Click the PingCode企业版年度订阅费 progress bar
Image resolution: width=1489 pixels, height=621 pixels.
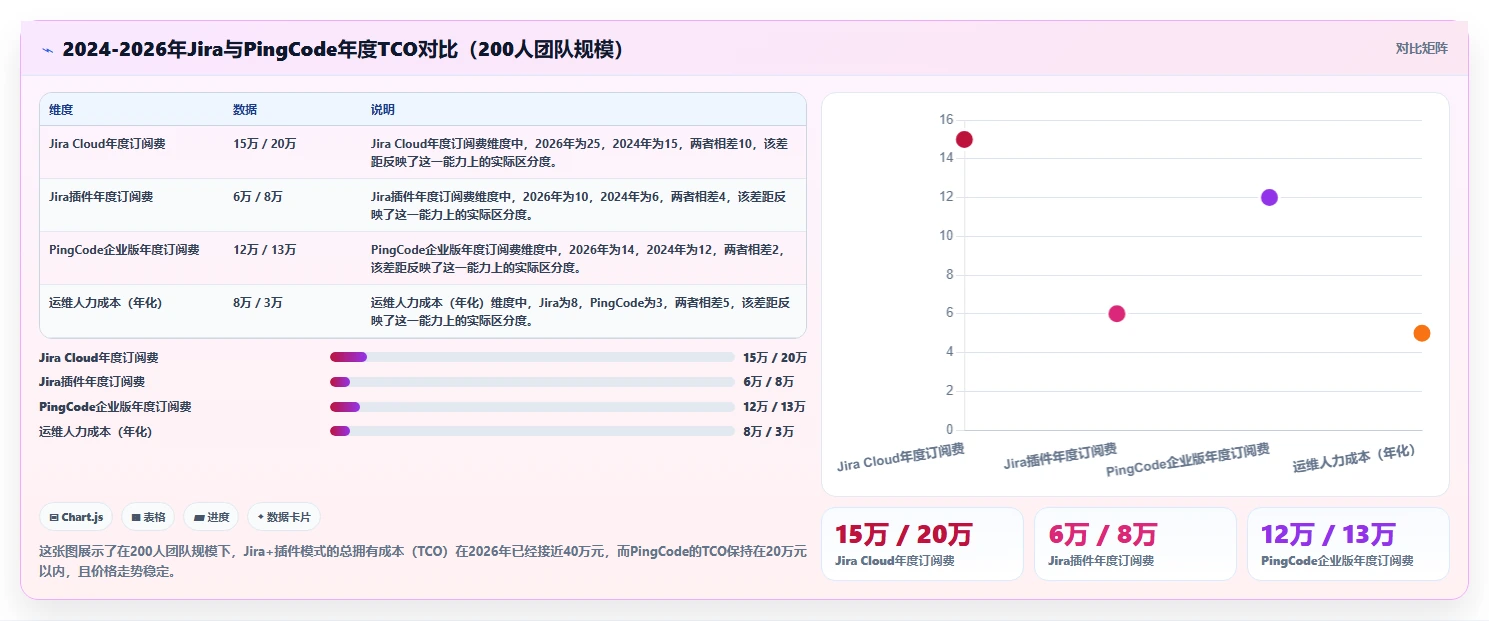(x=532, y=407)
